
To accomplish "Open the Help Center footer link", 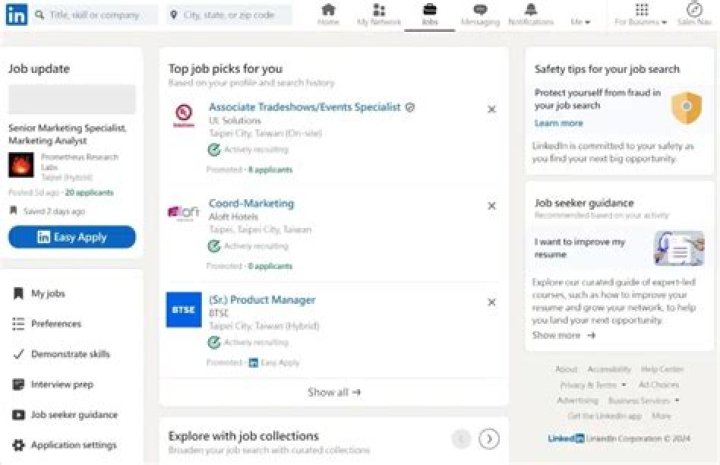I will (x=662, y=369).
